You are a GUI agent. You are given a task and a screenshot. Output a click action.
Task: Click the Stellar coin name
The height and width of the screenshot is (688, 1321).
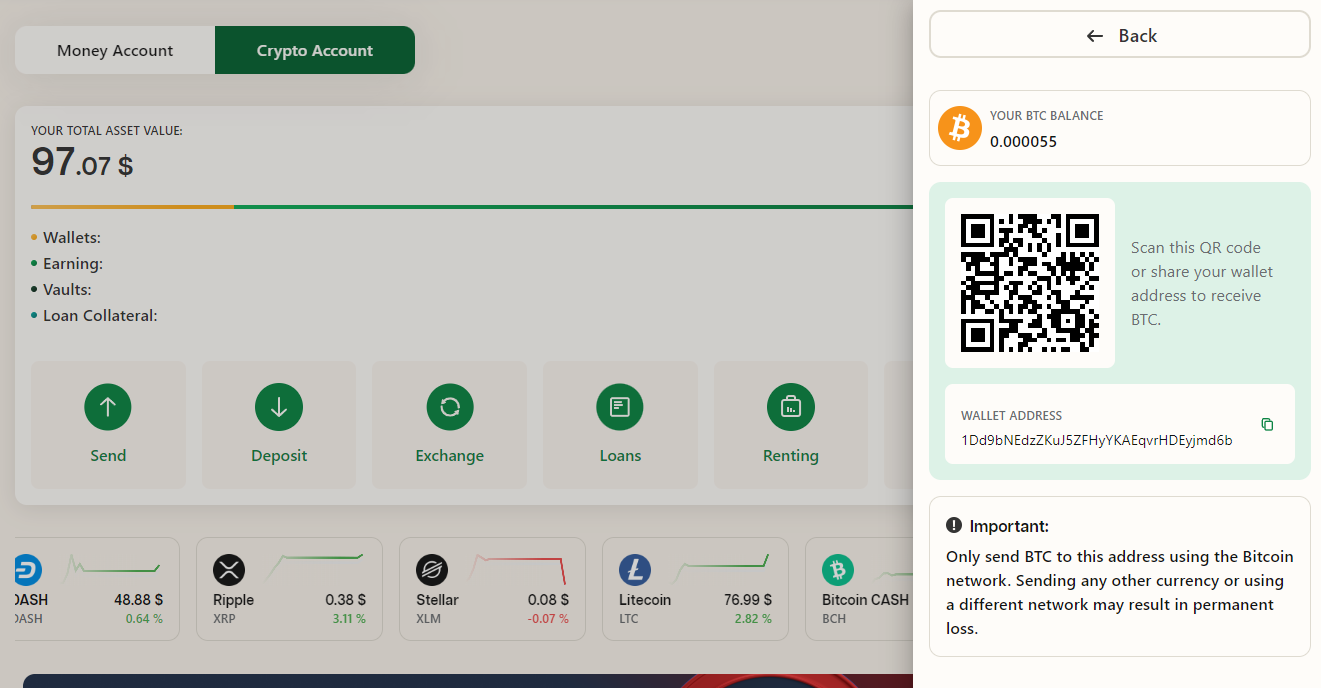437,600
